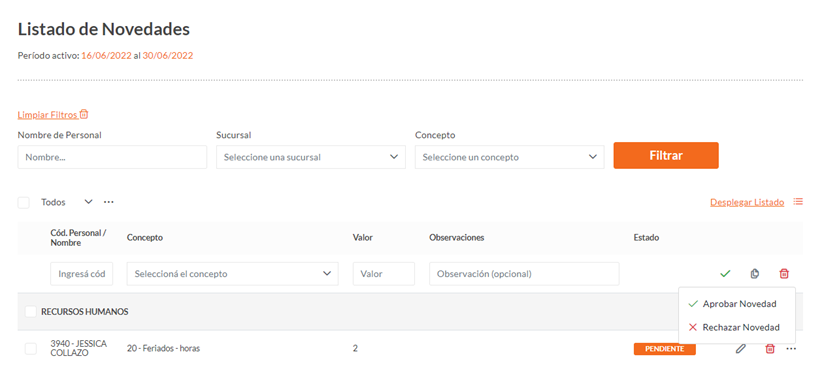839x365 pixels.
Task: Choose Aprobar Novedad from the popup menu
Action: tap(737, 303)
